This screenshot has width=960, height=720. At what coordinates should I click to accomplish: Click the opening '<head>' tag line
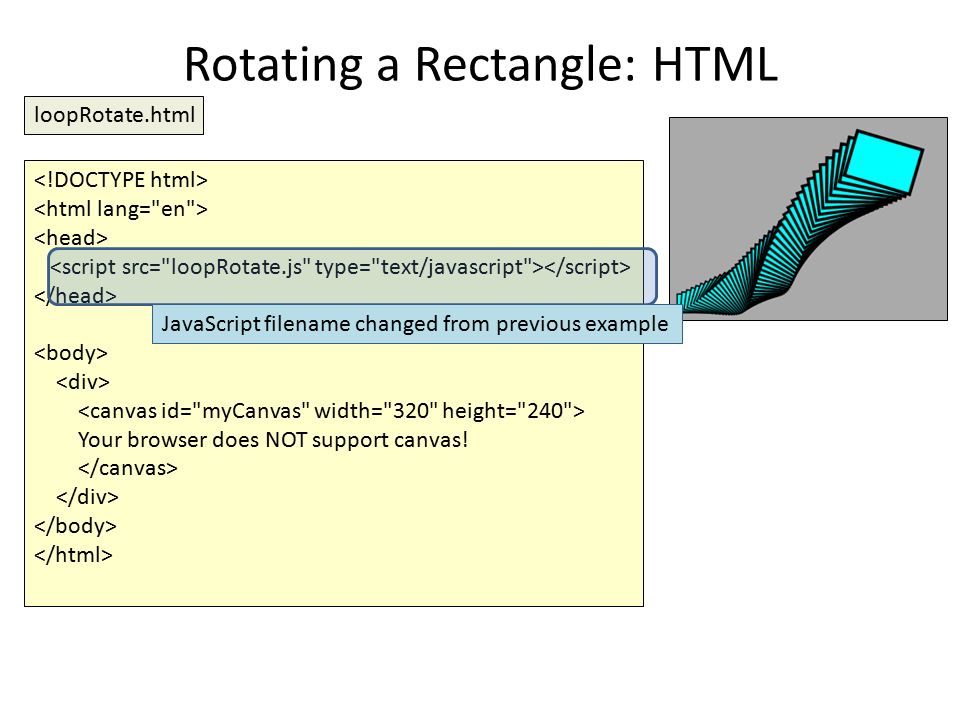tap(71, 238)
